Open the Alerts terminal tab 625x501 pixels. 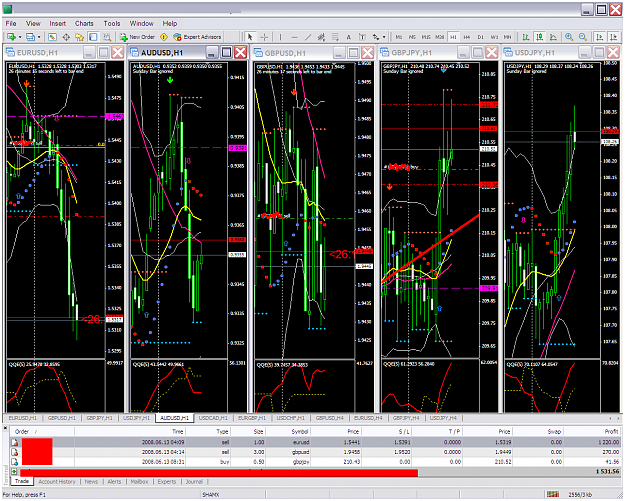pos(114,481)
